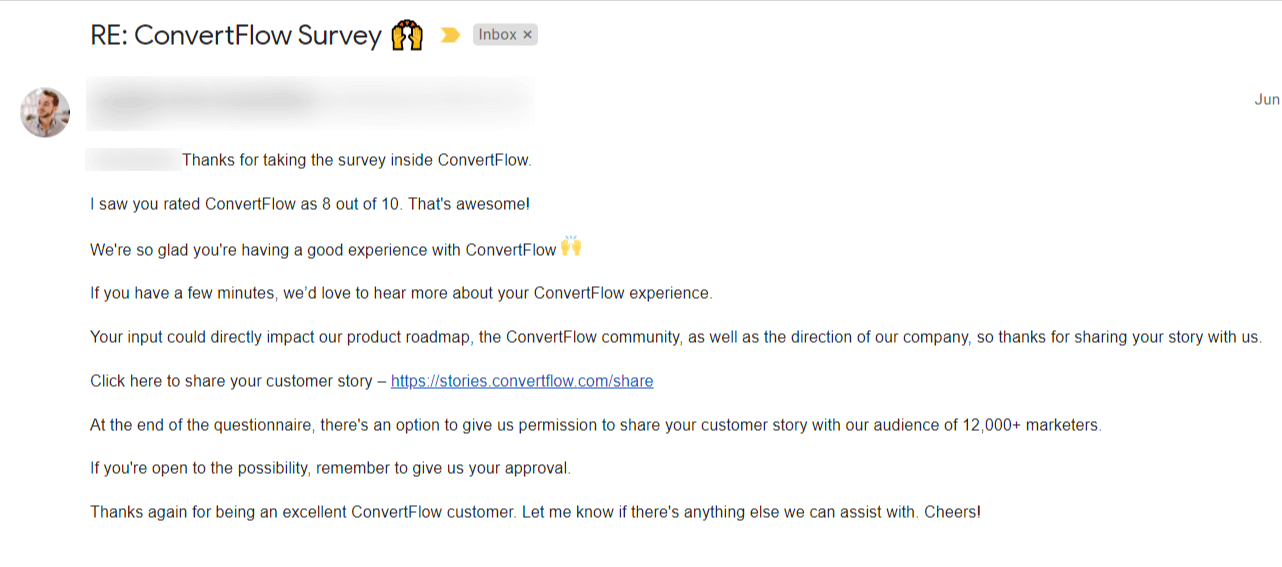Click the blurred recipient name in the greeting
Screen dimensions: 1282x567
coord(133,159)
